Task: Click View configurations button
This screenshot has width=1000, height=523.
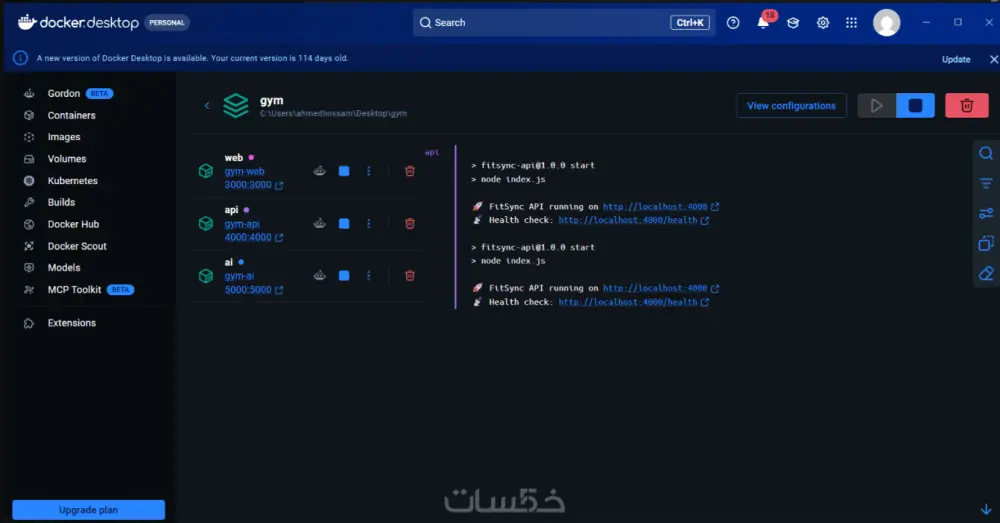Action: (791, 106)
